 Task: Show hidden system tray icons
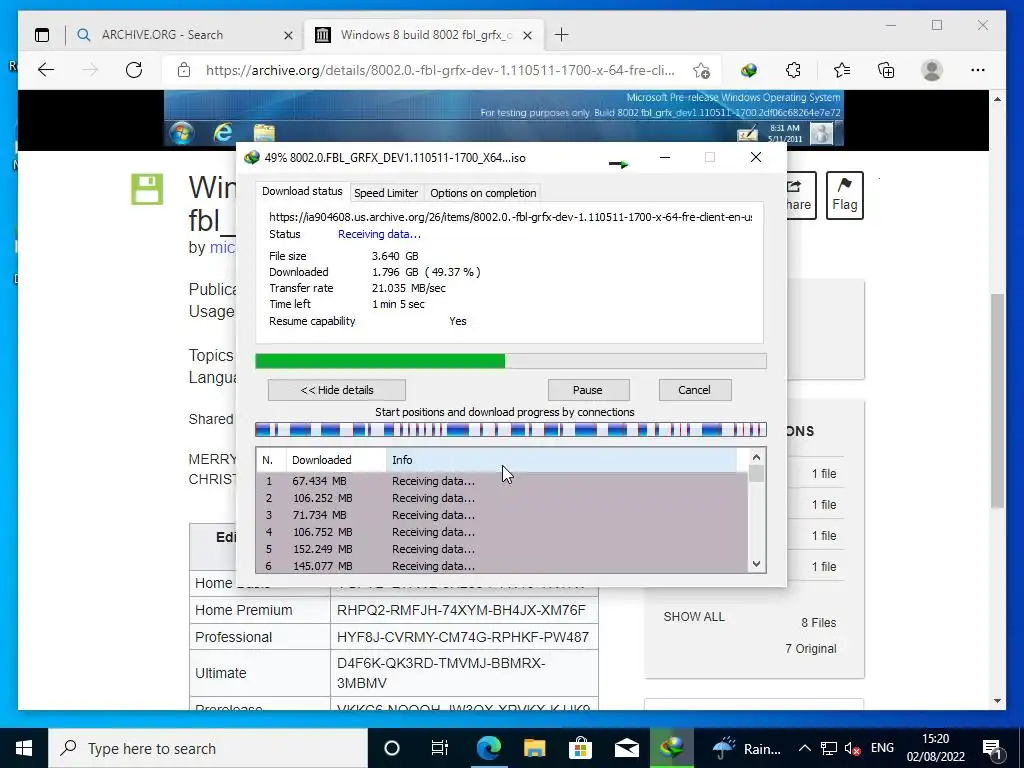click(805, 748)
